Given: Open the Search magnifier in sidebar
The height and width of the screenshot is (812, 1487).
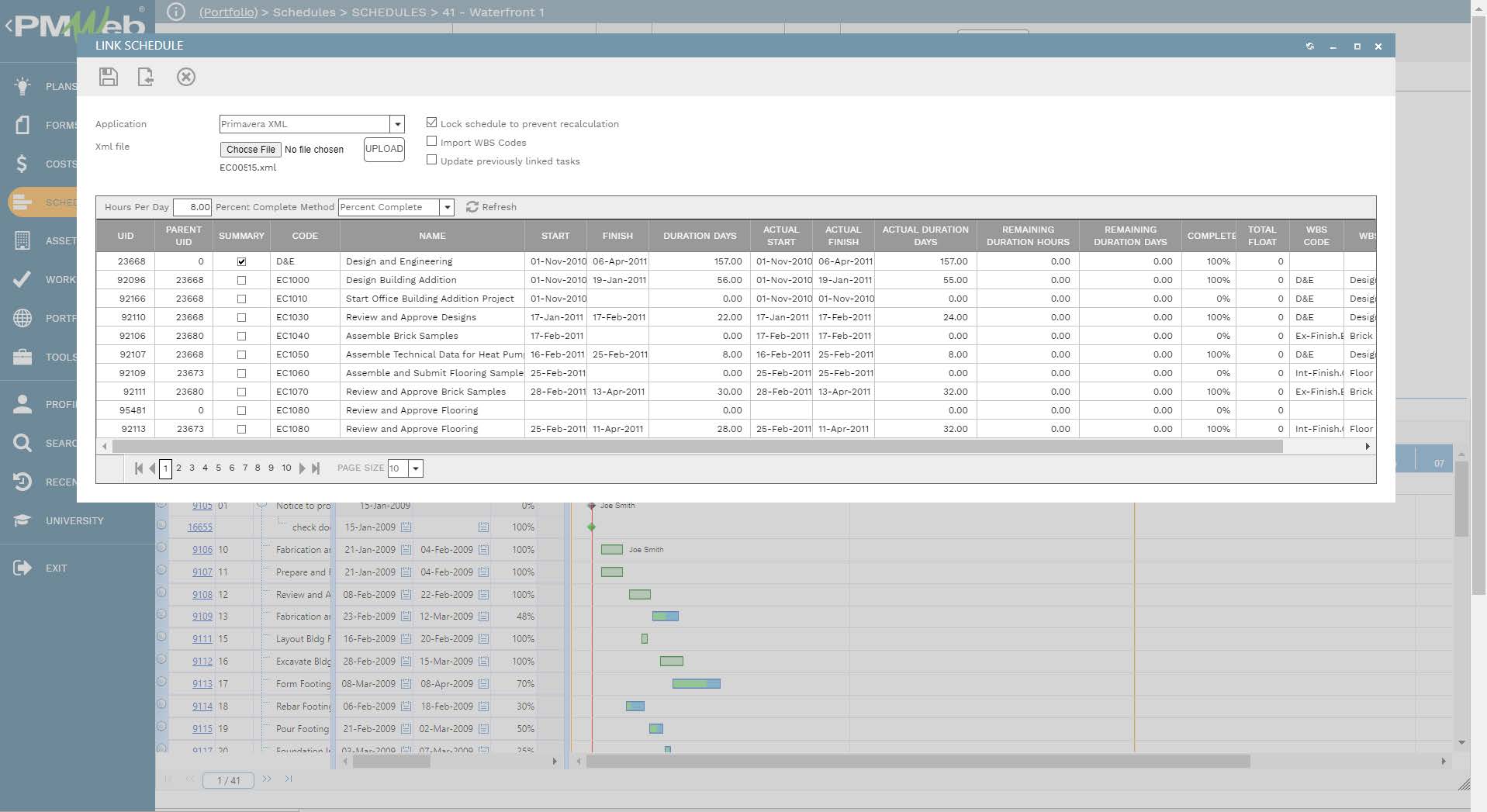Looking at the screenshot, I should [22, 443].
